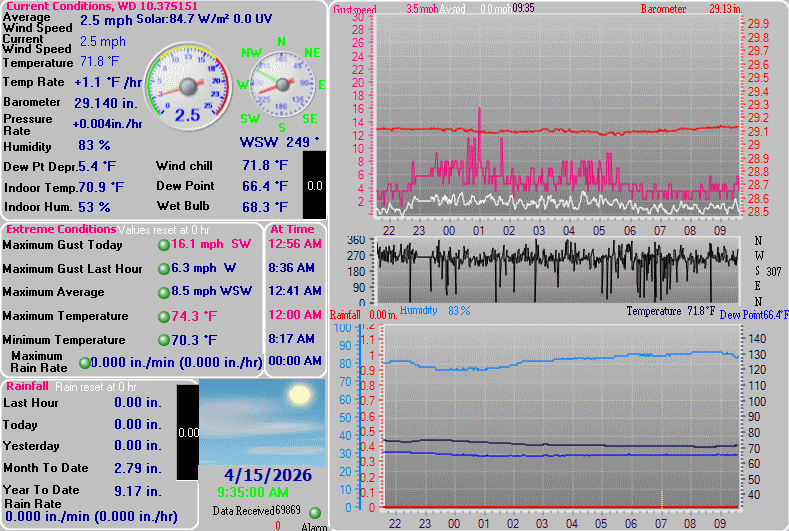Click green indicator beside Maximum Temperature
The height and width of the screenshot is (531, 789).
pos(163,317)
